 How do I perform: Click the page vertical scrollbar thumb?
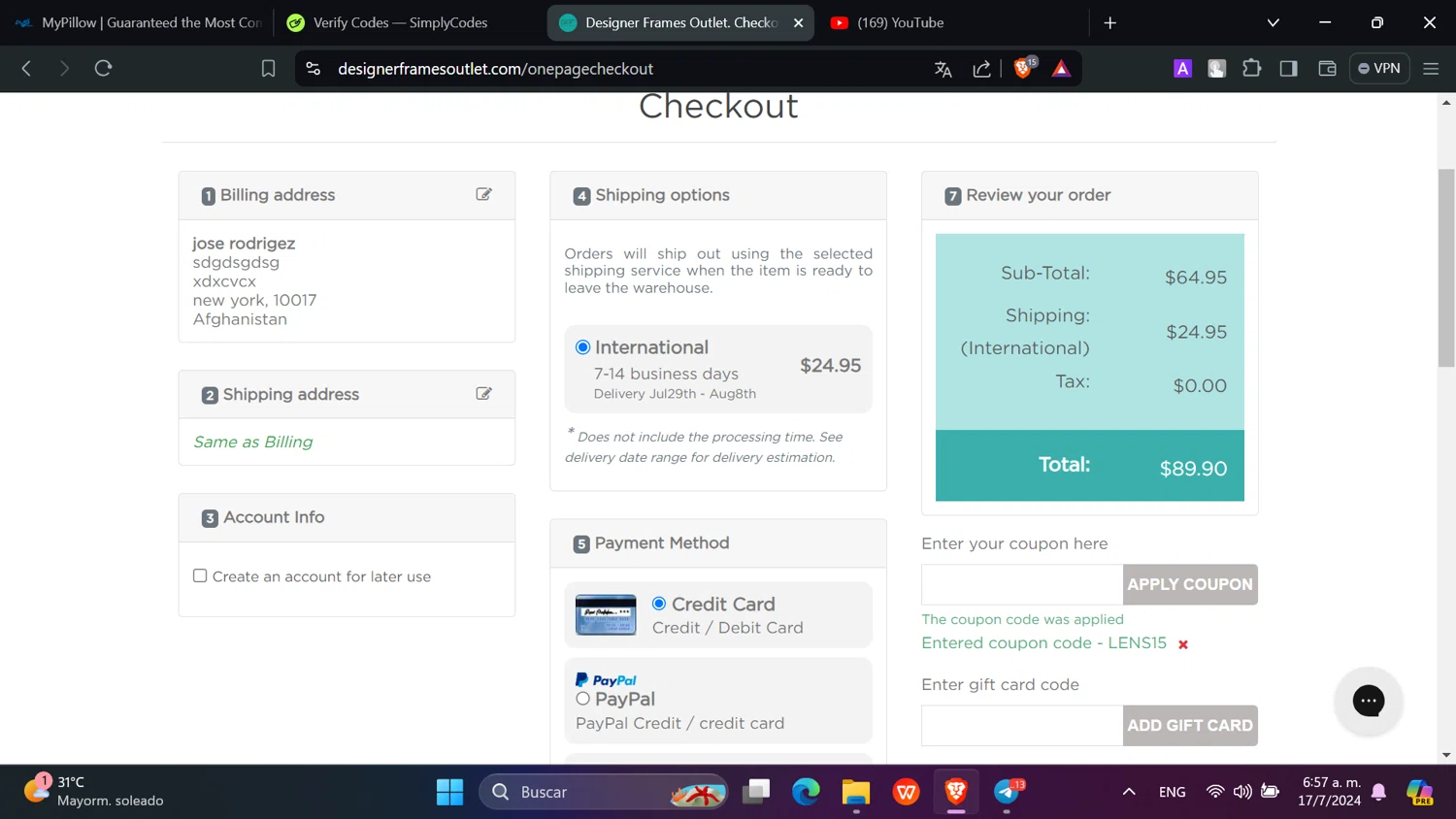click(x=1446, y=267)
